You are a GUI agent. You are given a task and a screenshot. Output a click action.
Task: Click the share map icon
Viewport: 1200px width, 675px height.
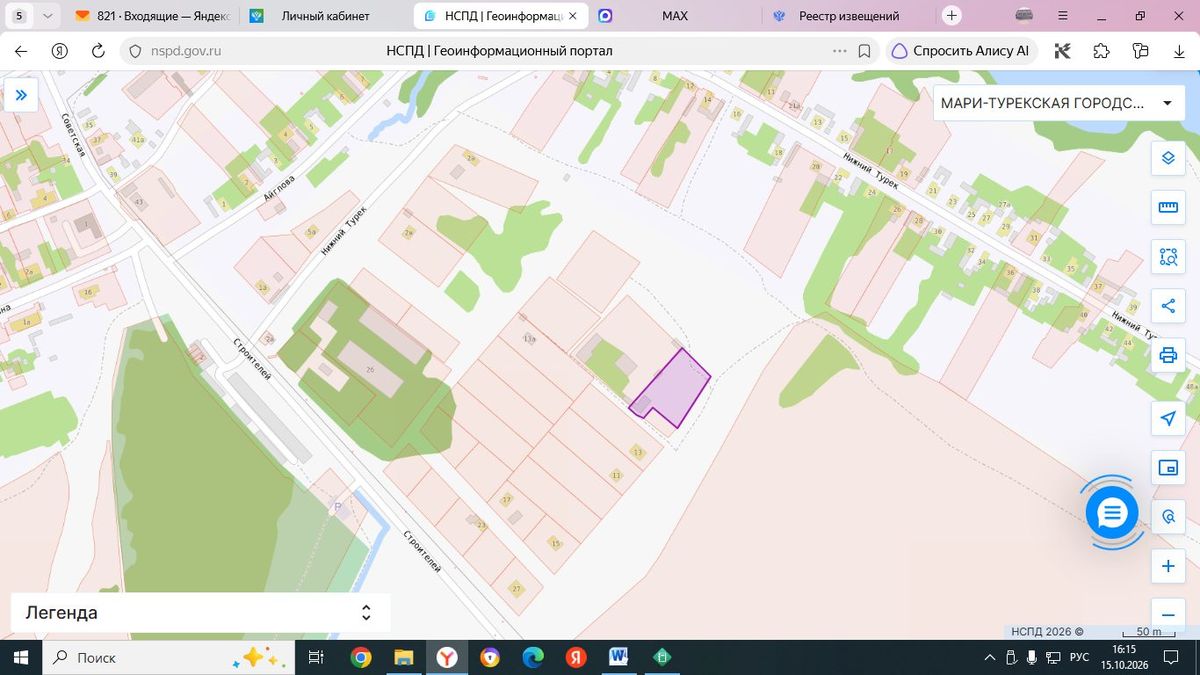pos(1167,306)
